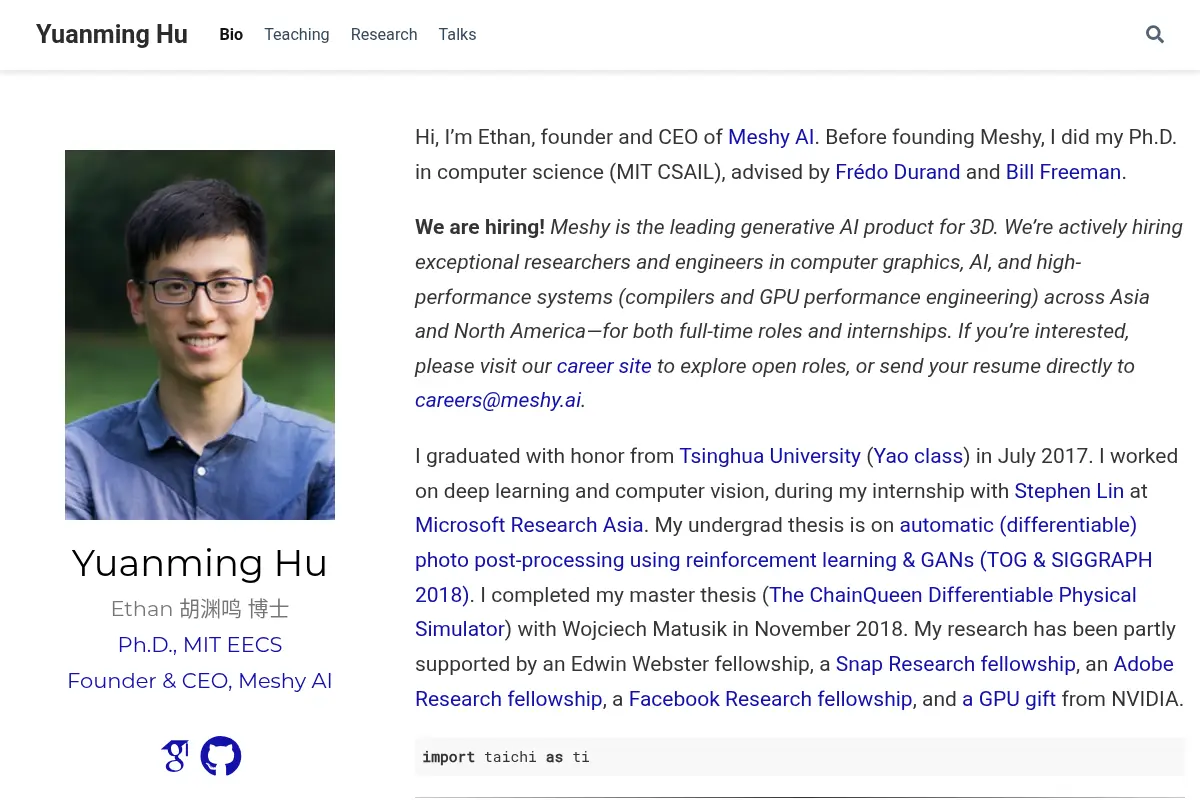Viewport: 1200px width, 800px height.
Task: Visit the career site link
Action: tap(604, 366)
